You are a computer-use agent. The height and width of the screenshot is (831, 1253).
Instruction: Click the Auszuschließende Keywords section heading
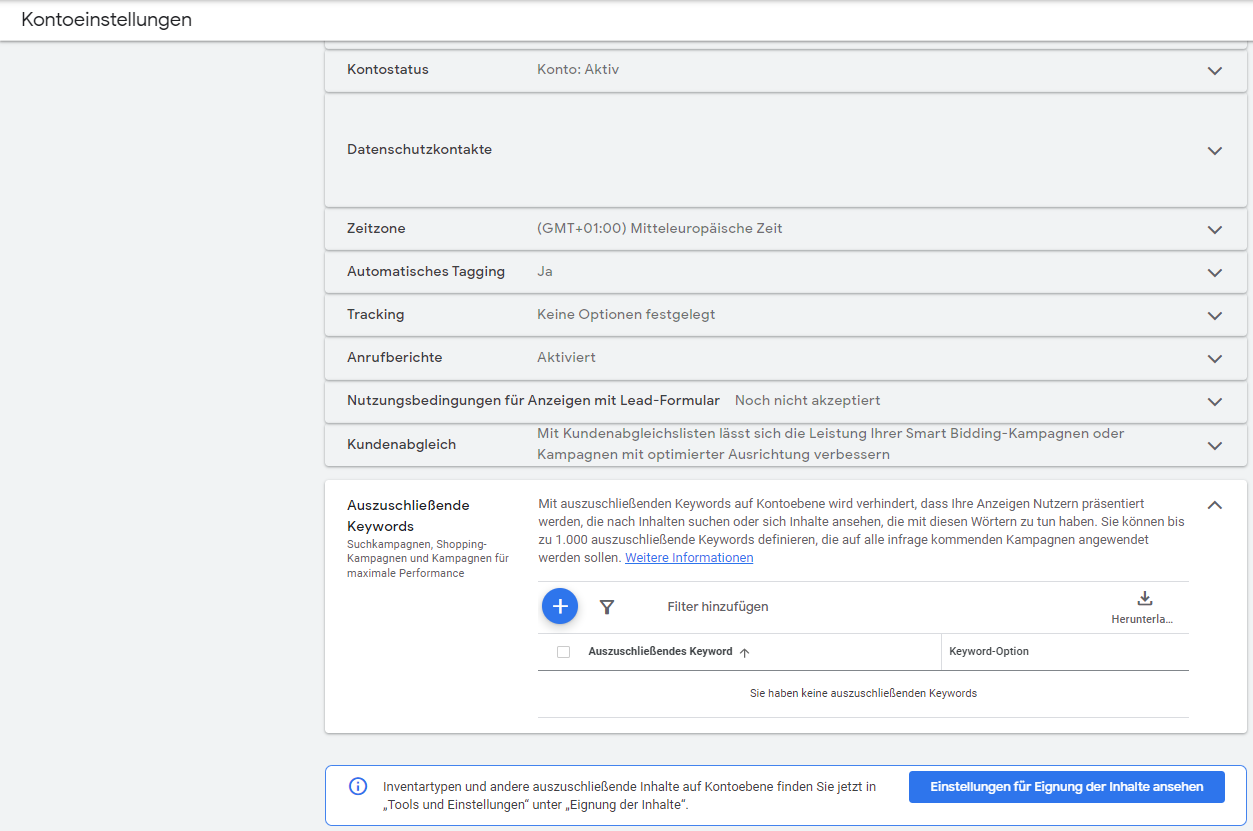click(408, 516)
